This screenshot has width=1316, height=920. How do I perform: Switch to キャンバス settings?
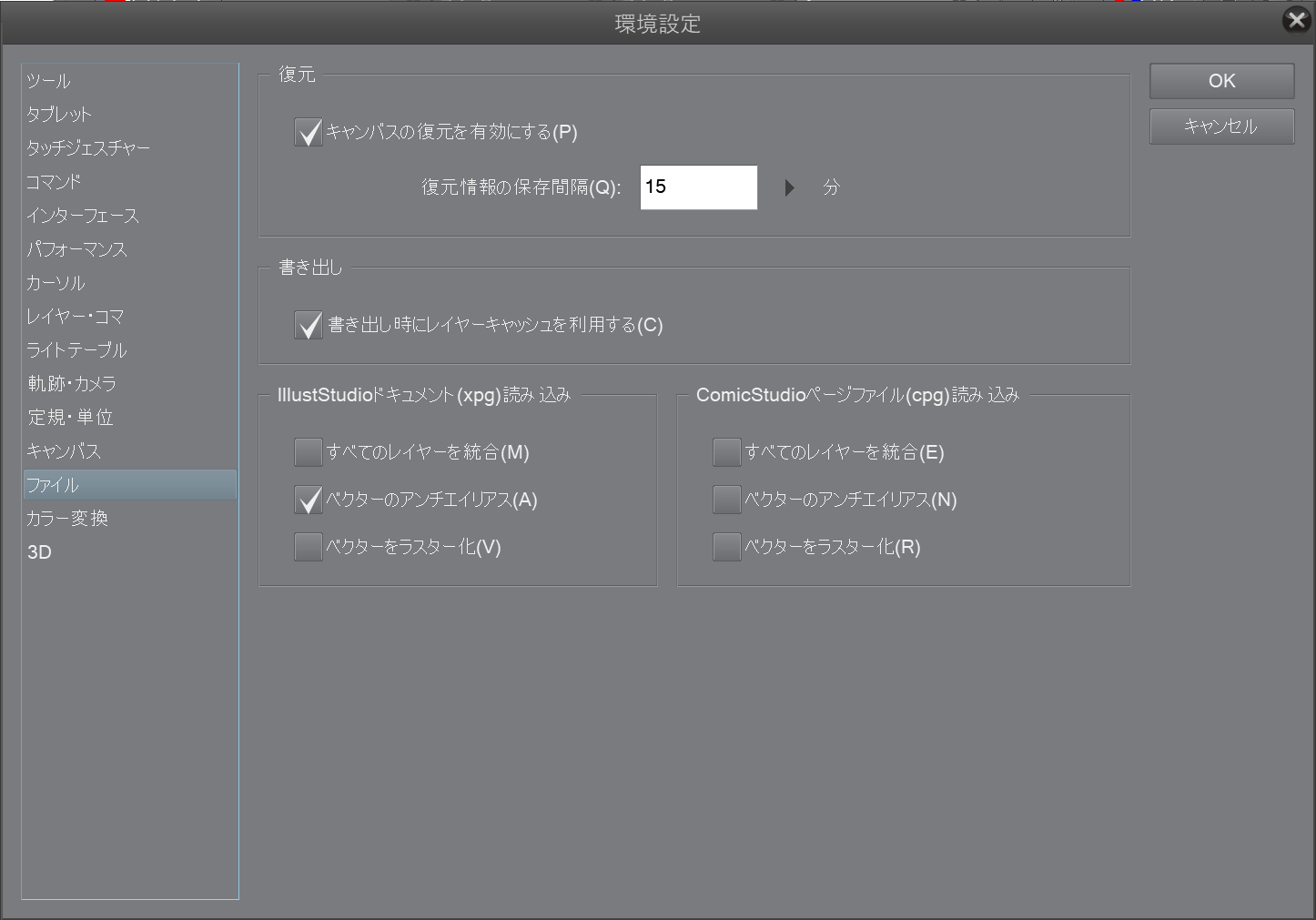tap(130, 451)
